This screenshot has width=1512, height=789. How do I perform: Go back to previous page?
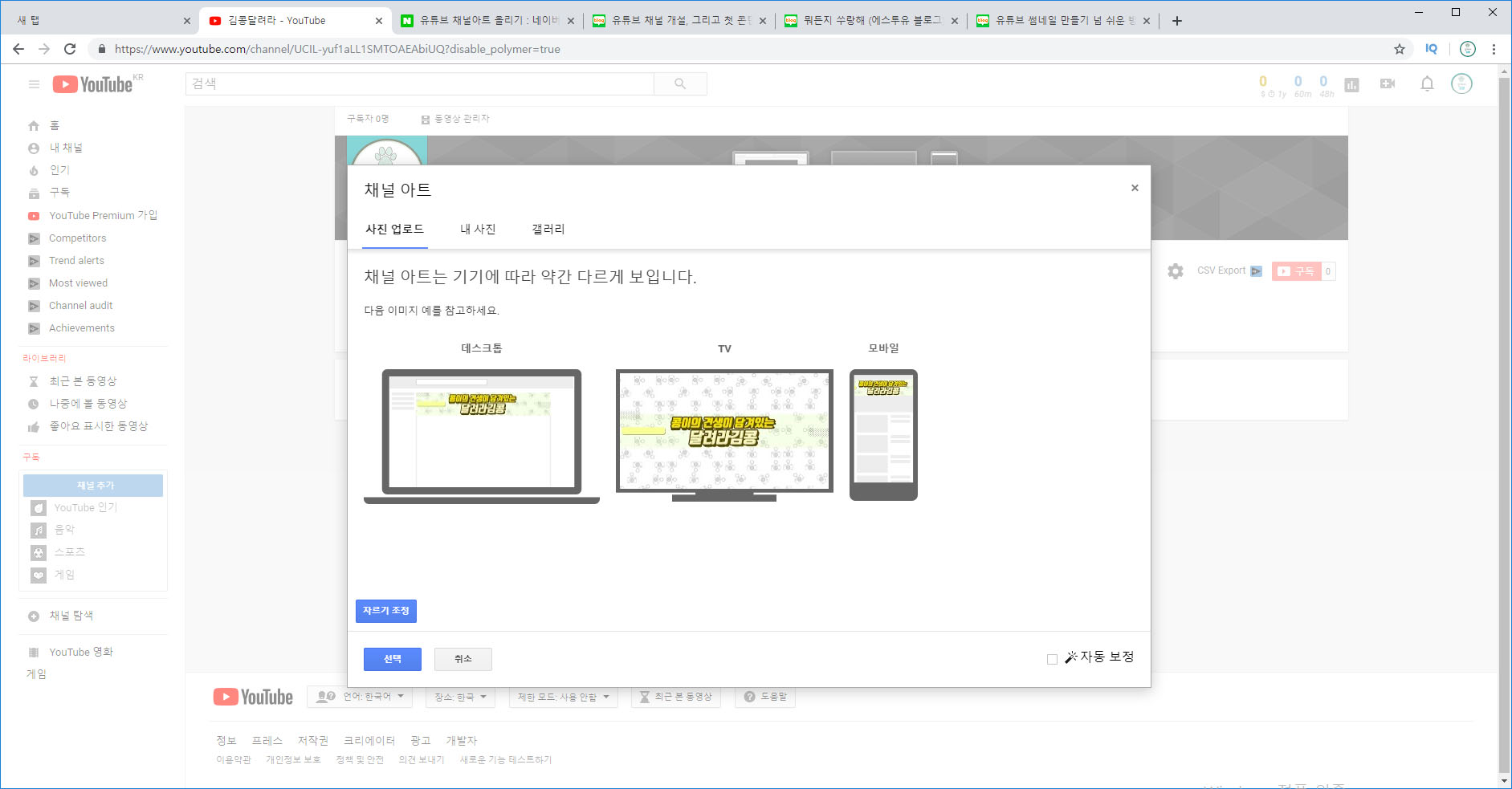click(18, 49)
